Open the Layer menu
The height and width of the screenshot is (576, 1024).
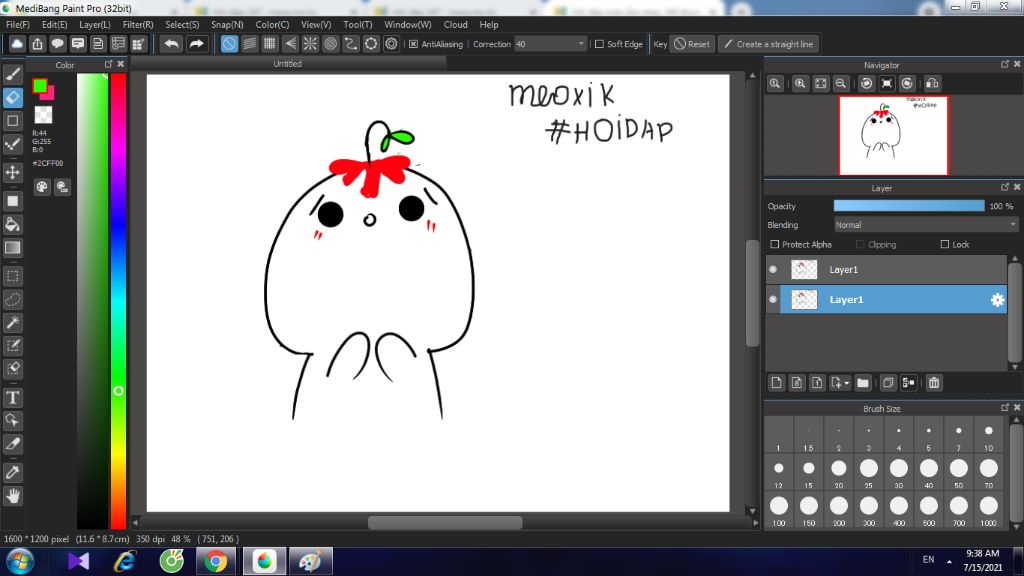point(95,25)
